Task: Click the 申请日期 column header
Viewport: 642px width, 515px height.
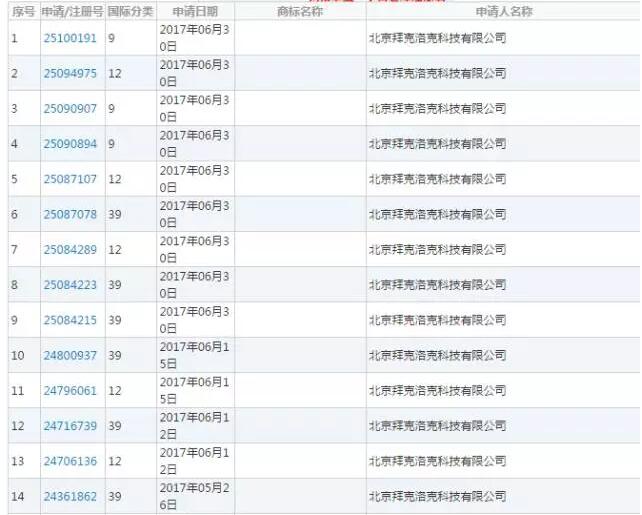Action: coord(195,12)
